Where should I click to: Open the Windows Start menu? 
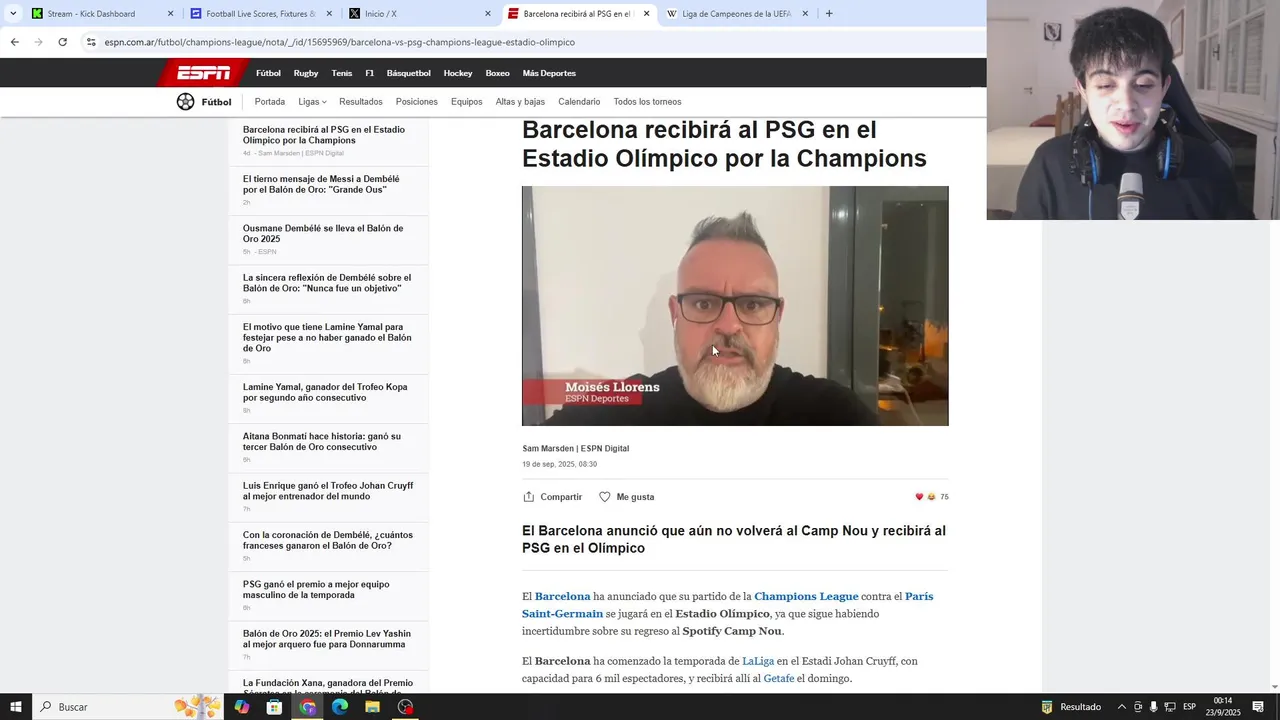(16, 707)
